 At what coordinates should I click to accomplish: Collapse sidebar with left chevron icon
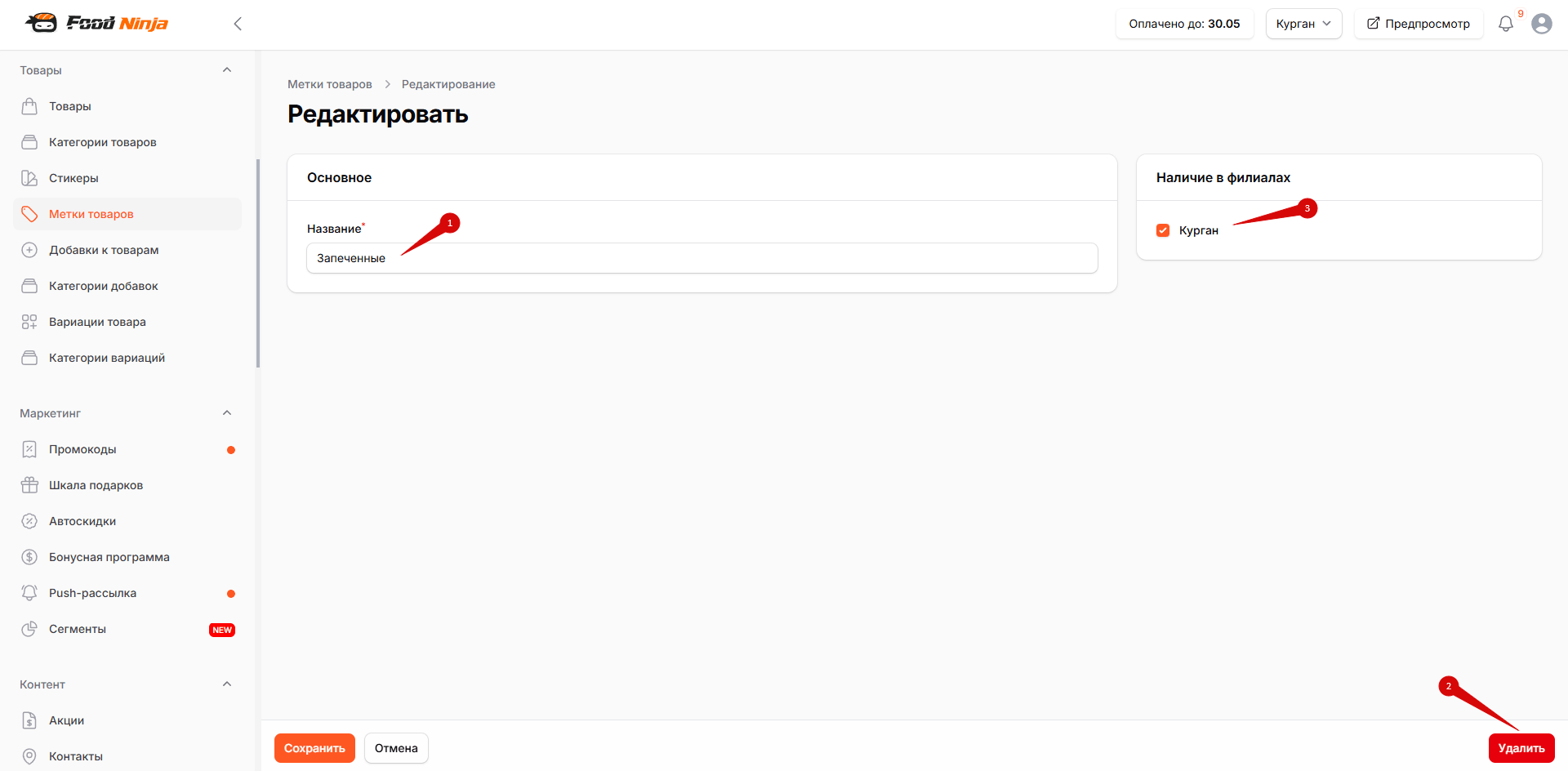coord(238,24)
